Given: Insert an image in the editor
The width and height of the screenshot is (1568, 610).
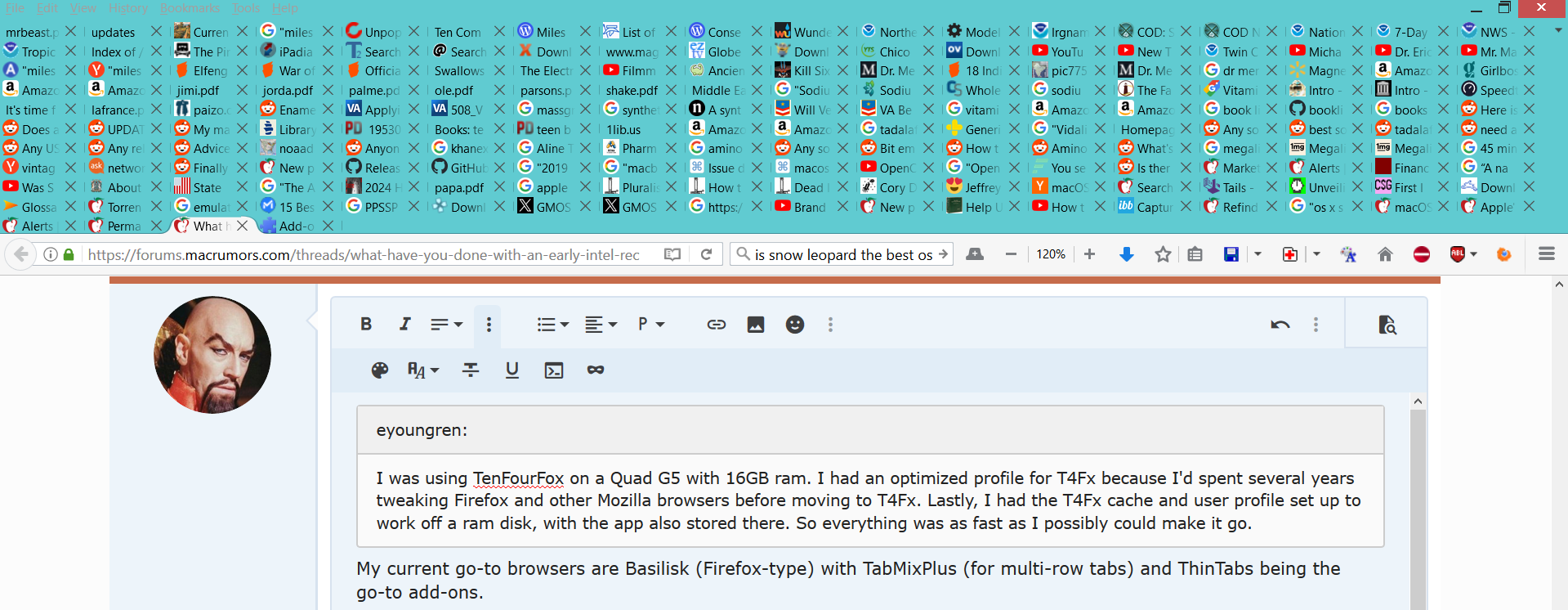Looking at the screenshot, I should (x=756, y=325).
